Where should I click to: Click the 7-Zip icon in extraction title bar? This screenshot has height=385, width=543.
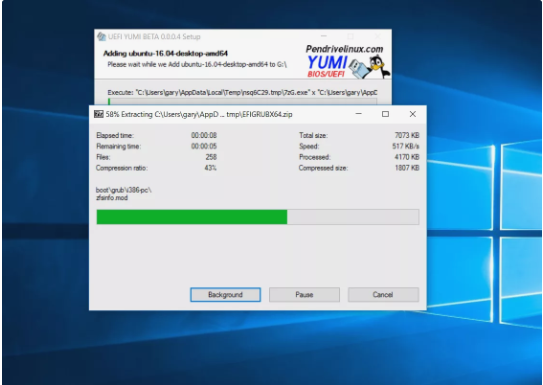(x=99, y=114)
